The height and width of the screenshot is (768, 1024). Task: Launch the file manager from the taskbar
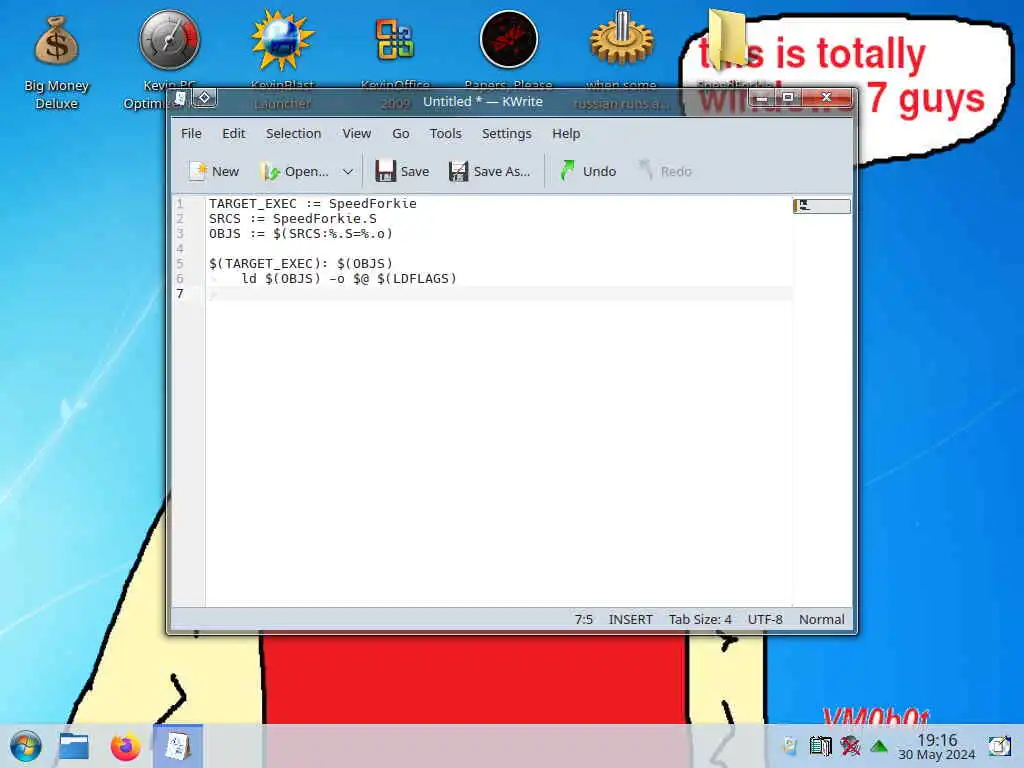[74, 746]
